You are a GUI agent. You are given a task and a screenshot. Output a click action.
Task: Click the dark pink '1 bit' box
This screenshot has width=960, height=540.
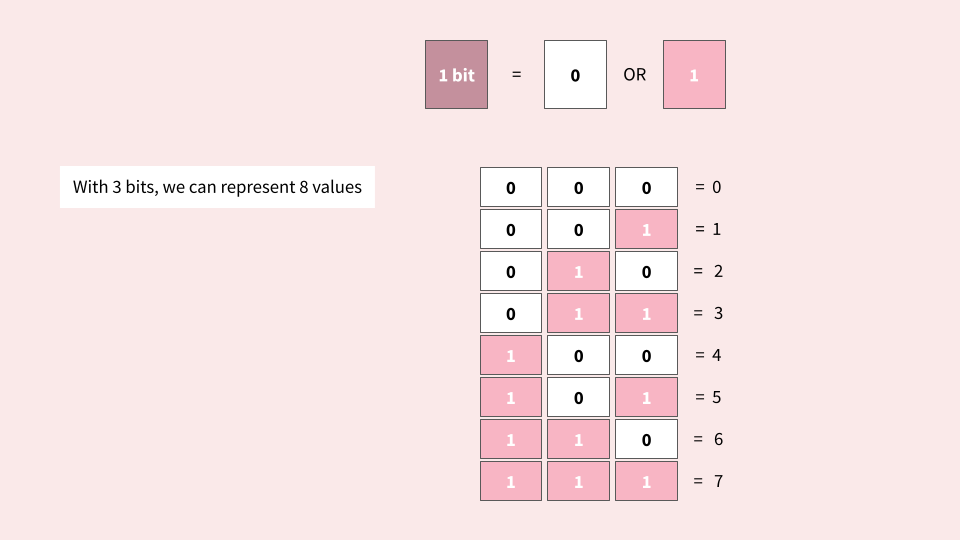(x=456, y=75)
